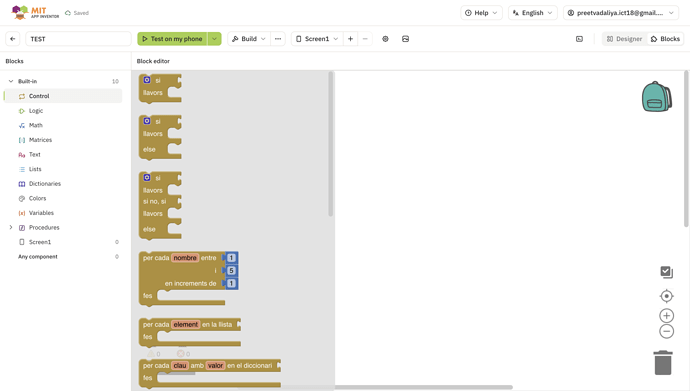Screen dimensions: 690x391
Task: Switch to the Designer view
Action: 624,39
